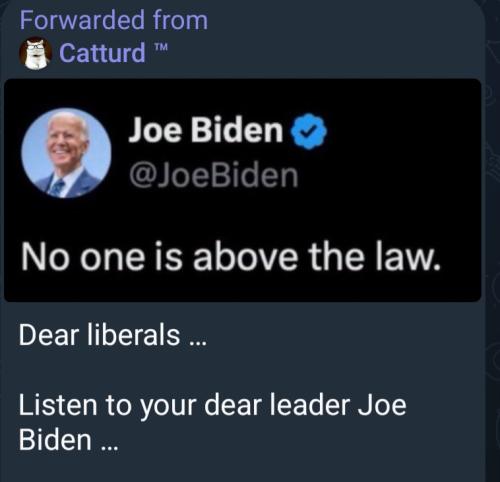Screen dimensions: 500x482
Task: Tap the "Dear liberals ..." message line
Action: (113, 335)
